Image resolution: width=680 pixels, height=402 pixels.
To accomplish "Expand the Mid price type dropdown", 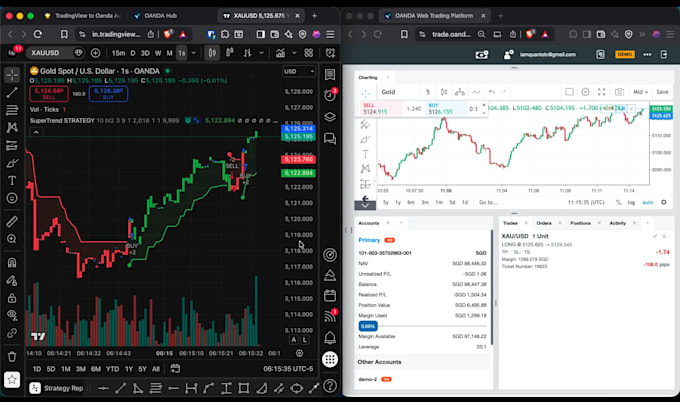I will click(640, 92).
